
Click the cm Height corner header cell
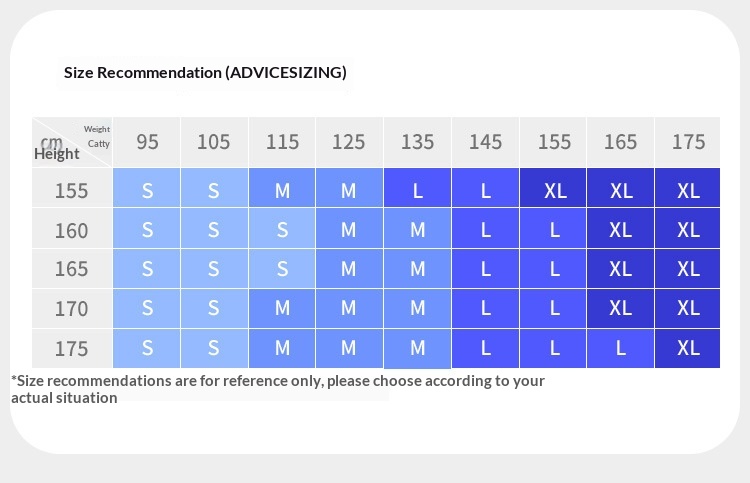71,142
